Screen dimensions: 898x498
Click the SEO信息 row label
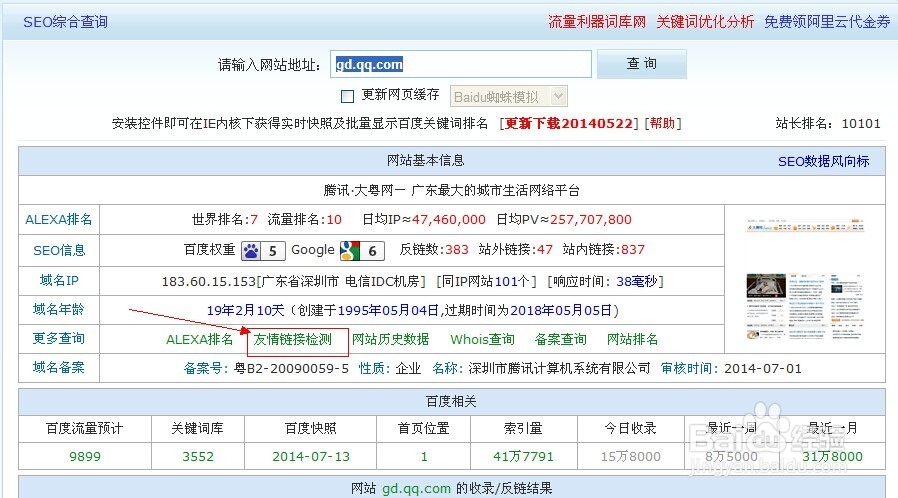(x=59, y=250)
